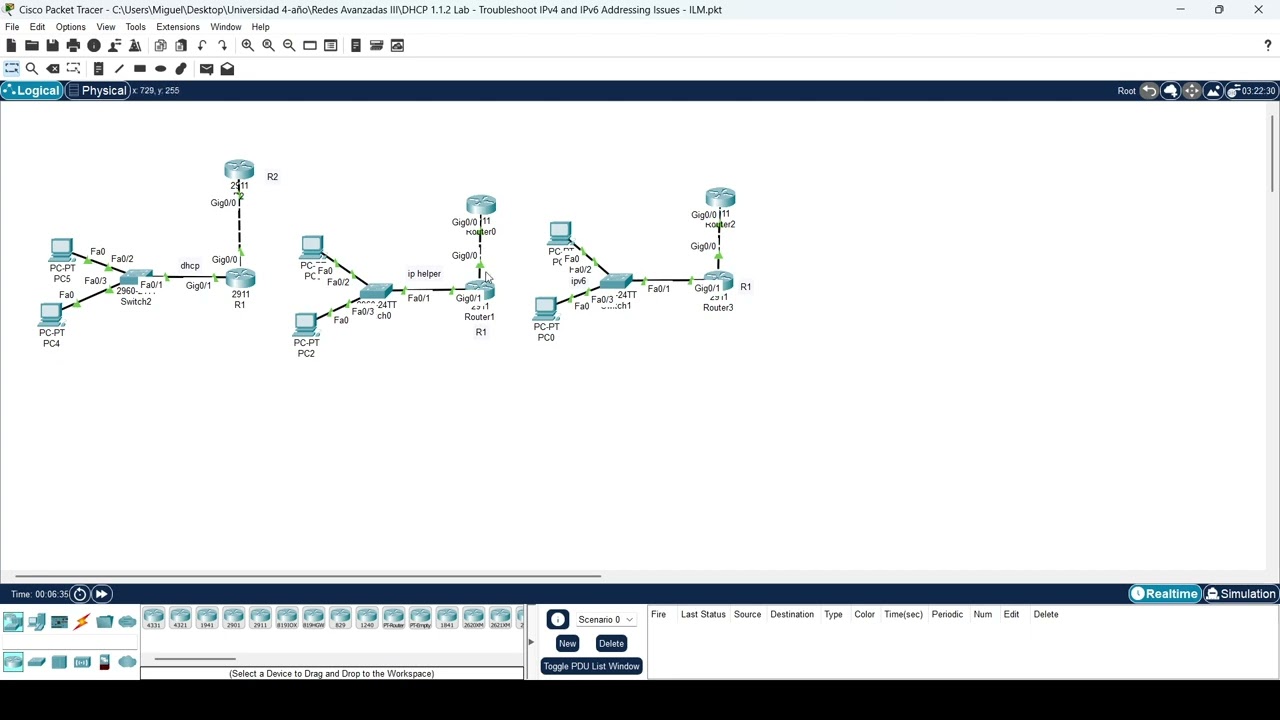Click the Delete scenario button
This screenshot has width=1280, height=720.
(611, 644)
